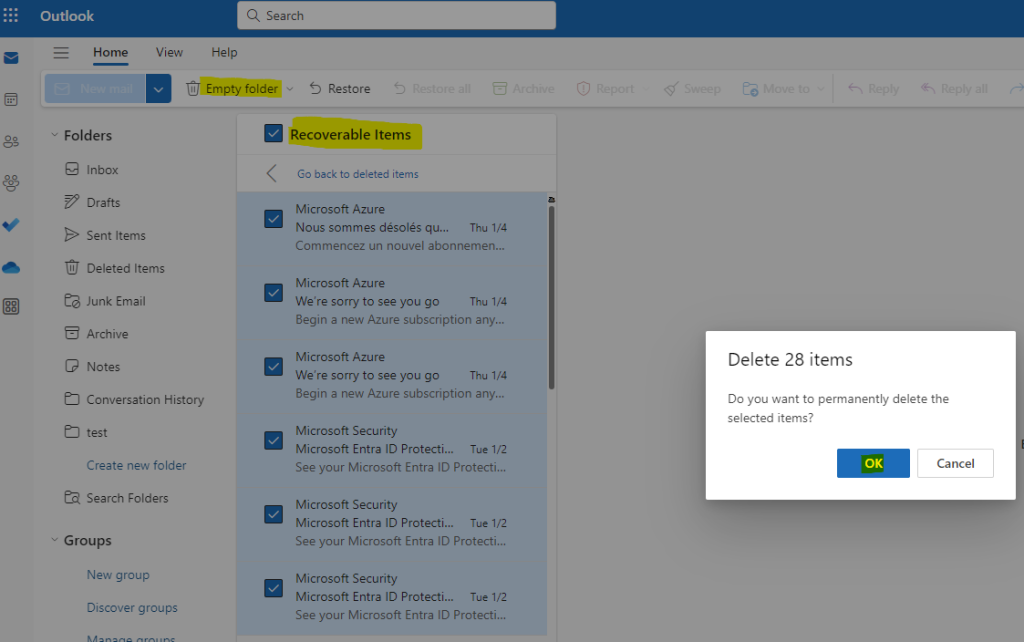1024x642 pixels.
Task: Switch to the Home tab
Action: coord(110,52)
